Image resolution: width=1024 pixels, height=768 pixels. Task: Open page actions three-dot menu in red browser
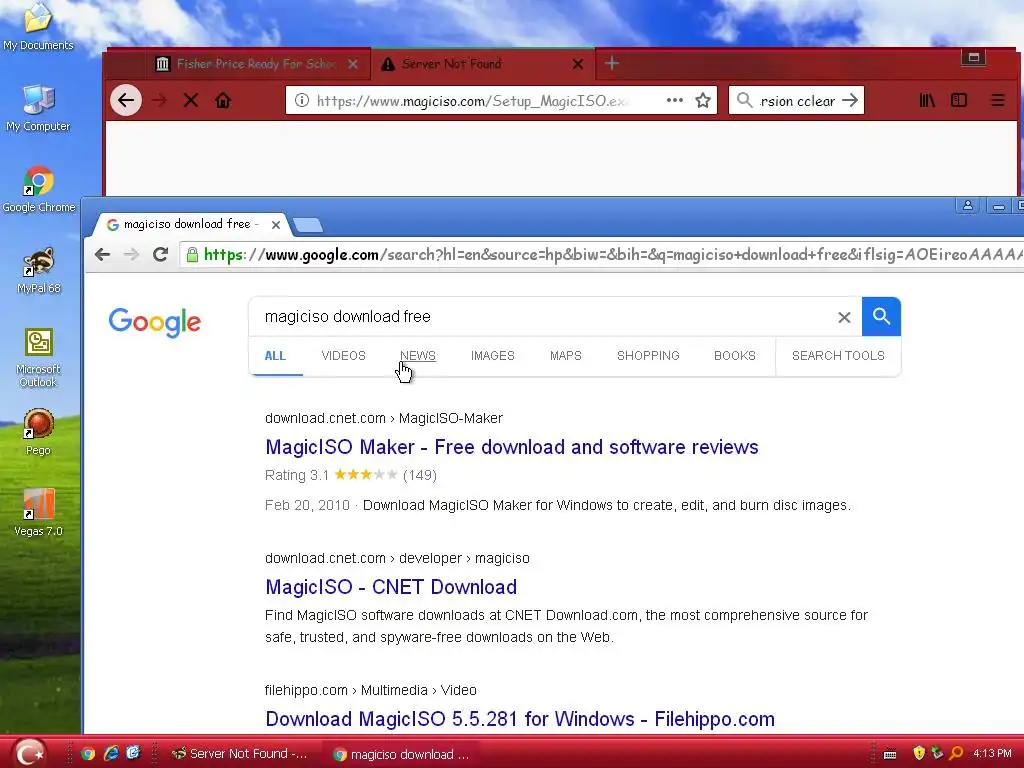pyautogui.click(x=675, y=101)
